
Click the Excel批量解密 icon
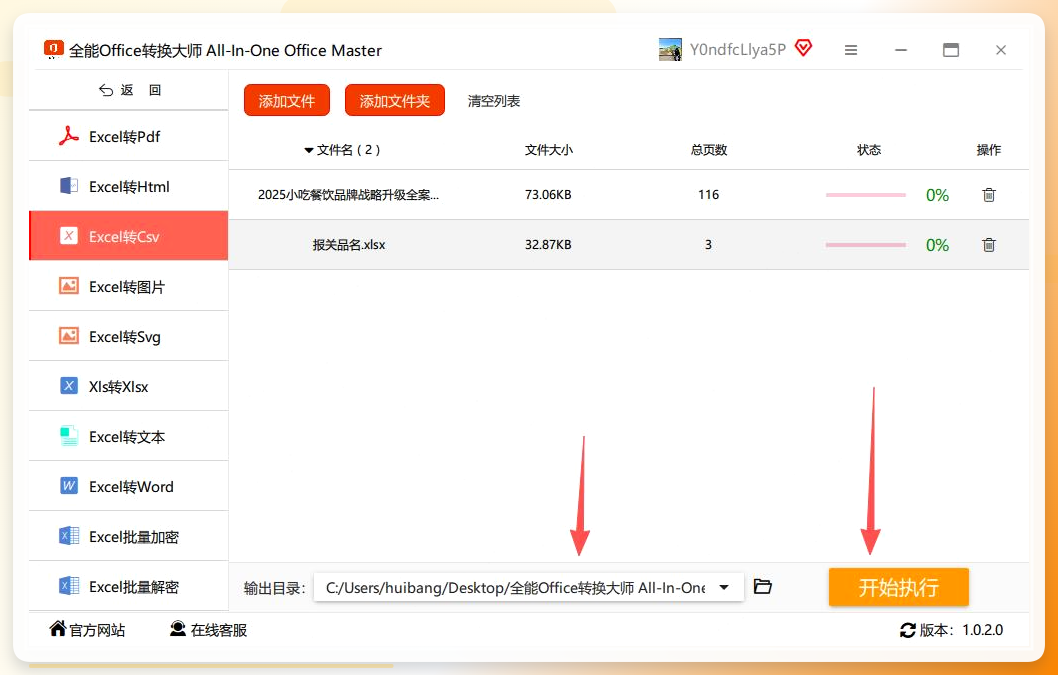coord(69,585)
